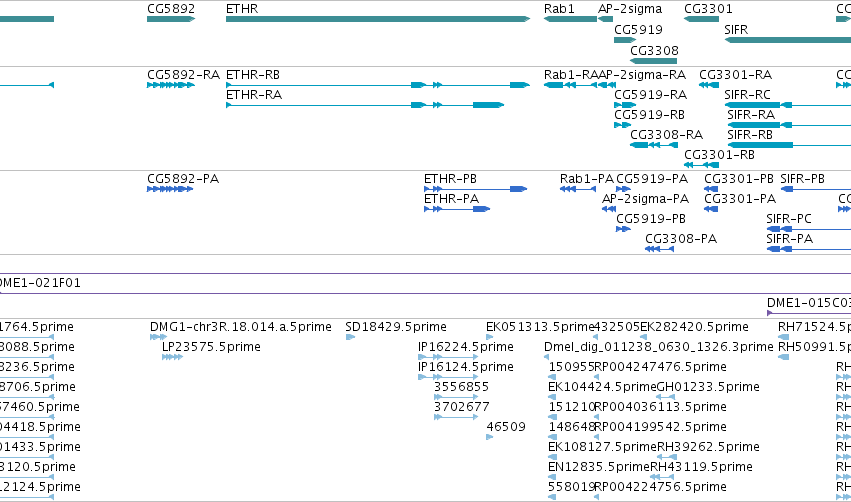Select the DME1-021F01 clone label
This screenshot has height=502, width=851.
pyautogui.click(x=40, y=283)
